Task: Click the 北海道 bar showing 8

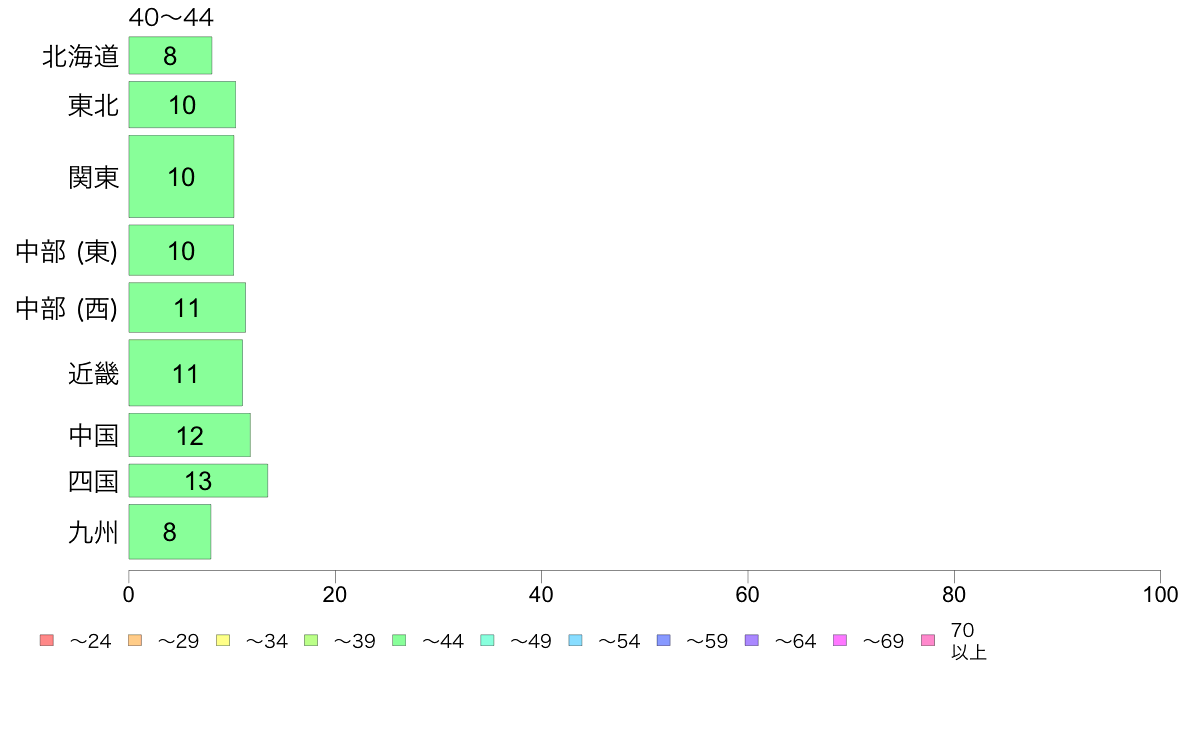Action: point(170,55)
